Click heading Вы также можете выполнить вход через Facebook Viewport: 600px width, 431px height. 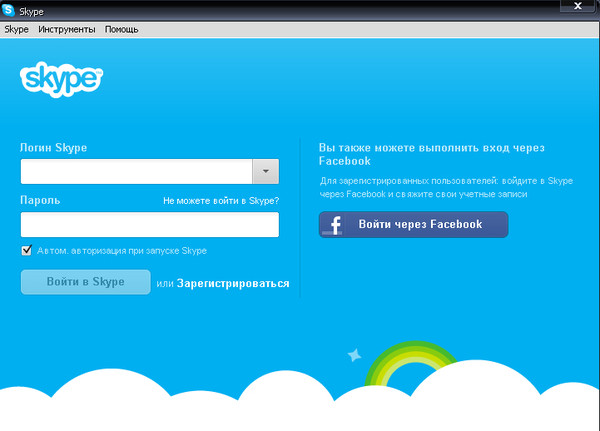[x=432, y=154]
